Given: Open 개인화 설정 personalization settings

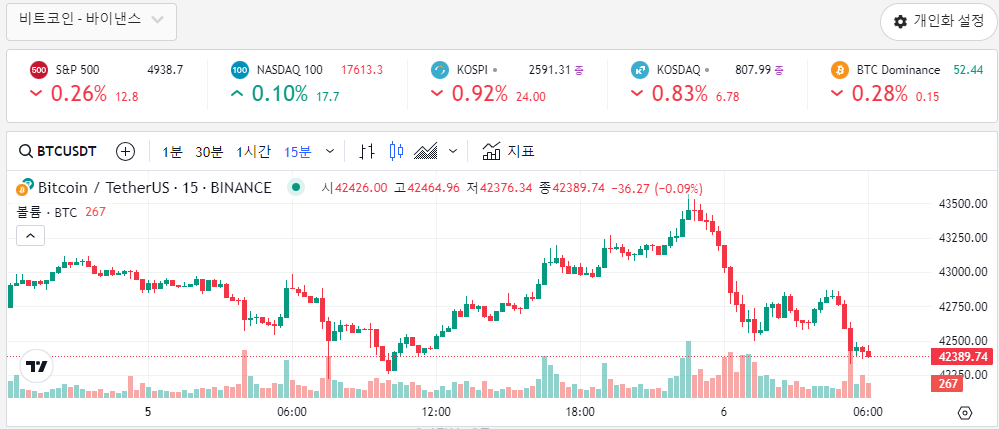Looking at the screenshot, I should point(939,21).
